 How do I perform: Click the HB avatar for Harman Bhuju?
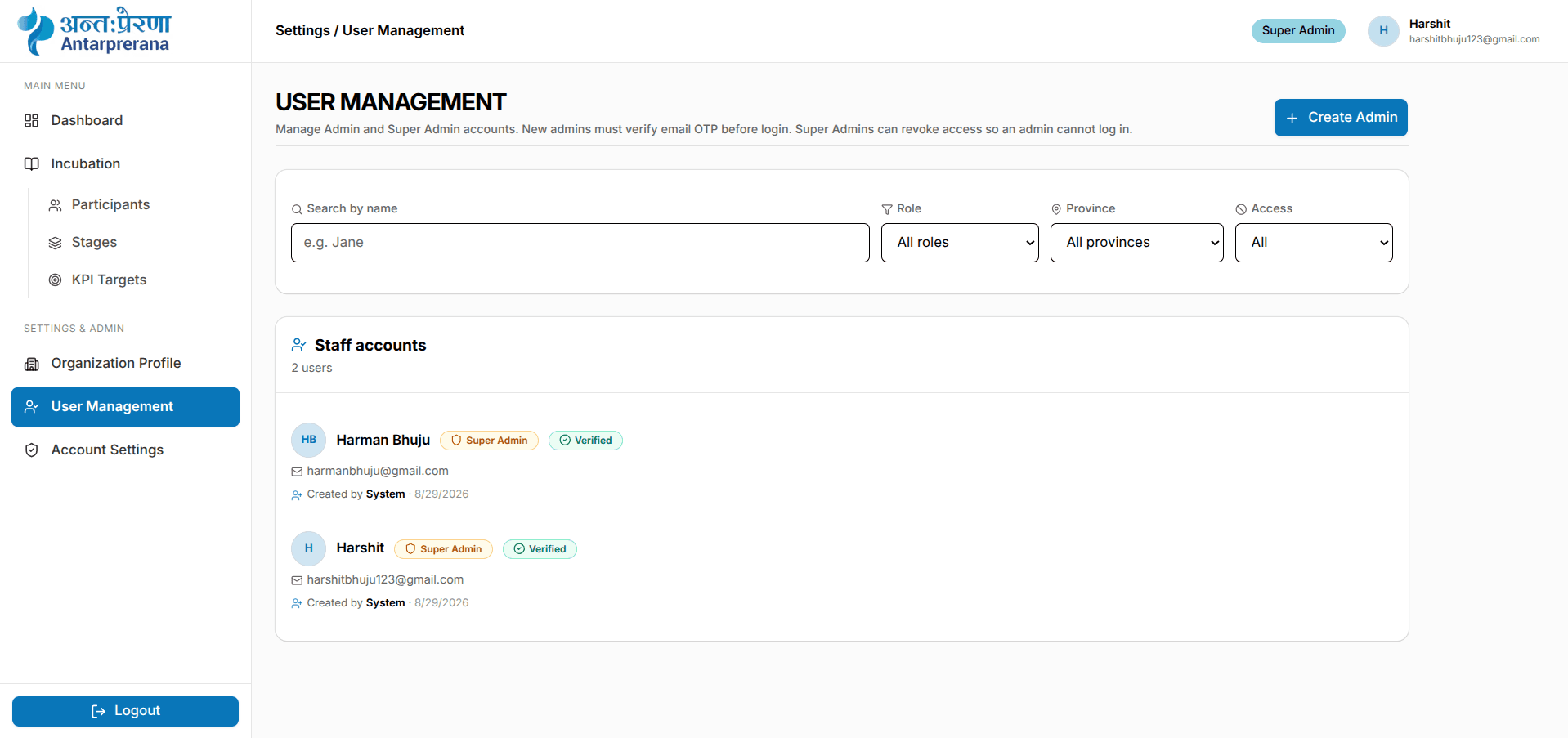coord(308,440)
